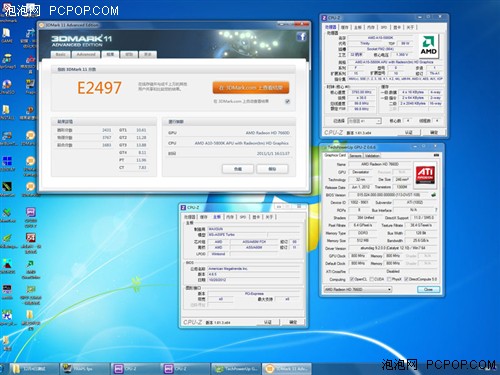Click the OK button in the CPU-Z processor window
The image size is (500, 375).
pos(433,132)
